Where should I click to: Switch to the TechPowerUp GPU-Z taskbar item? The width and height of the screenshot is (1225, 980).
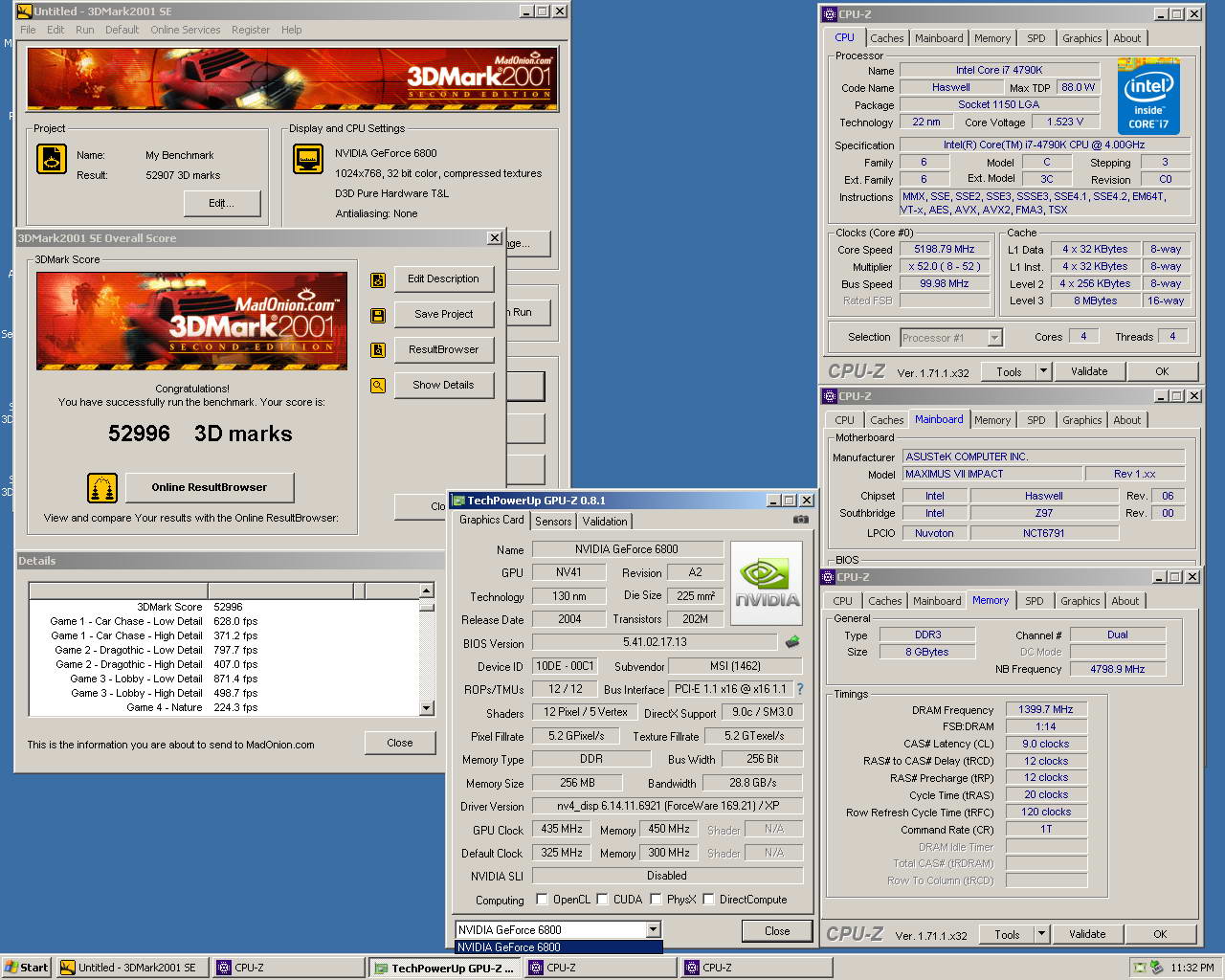(444, 969)
